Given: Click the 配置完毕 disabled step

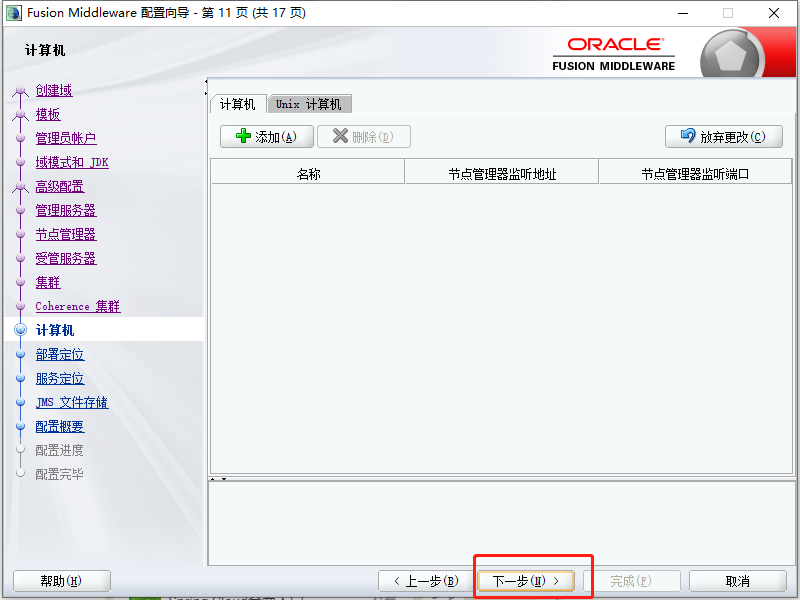Looking at the screenshot, I should (59, 474).
